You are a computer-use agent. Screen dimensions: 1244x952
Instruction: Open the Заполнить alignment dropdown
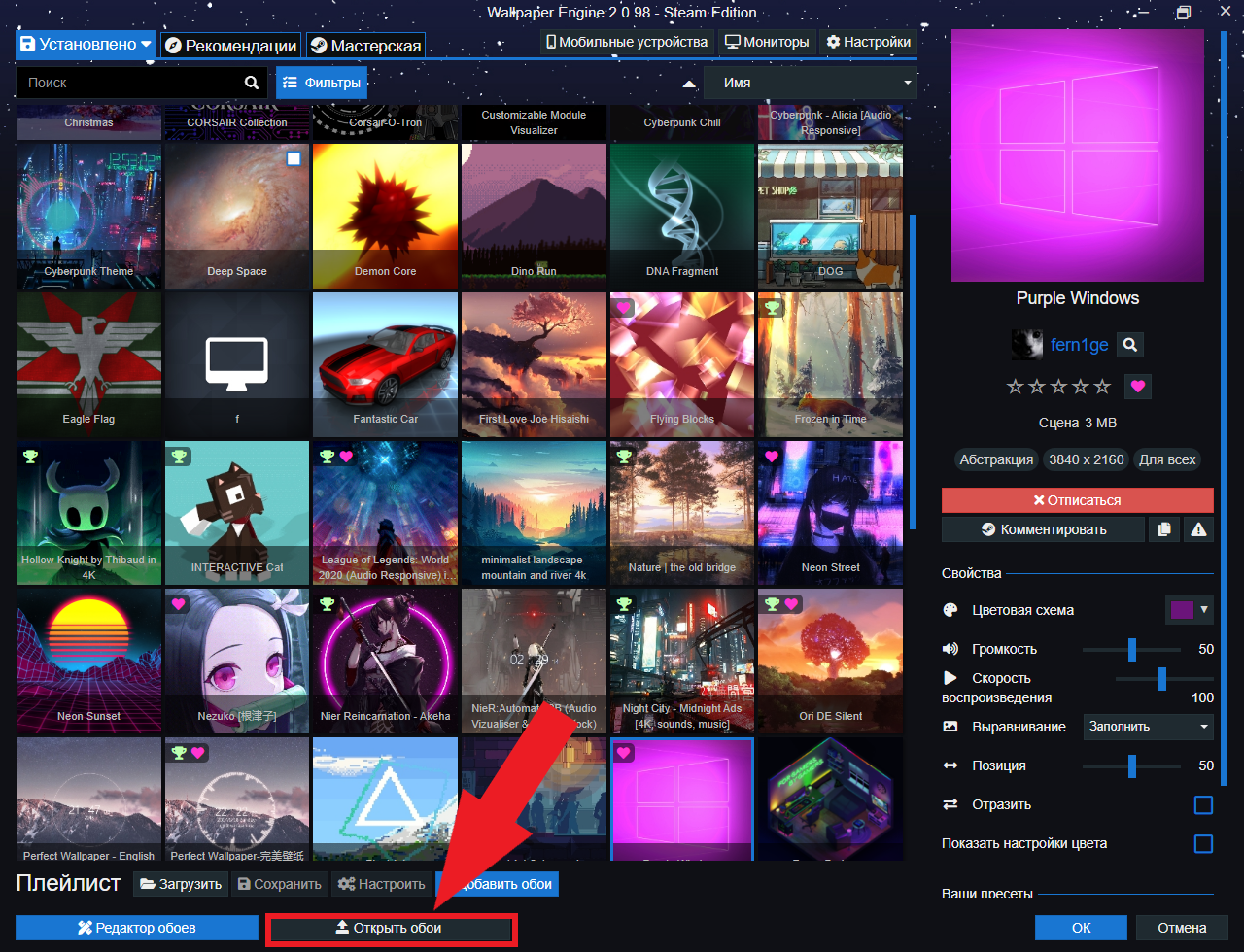click(1149, 726)
